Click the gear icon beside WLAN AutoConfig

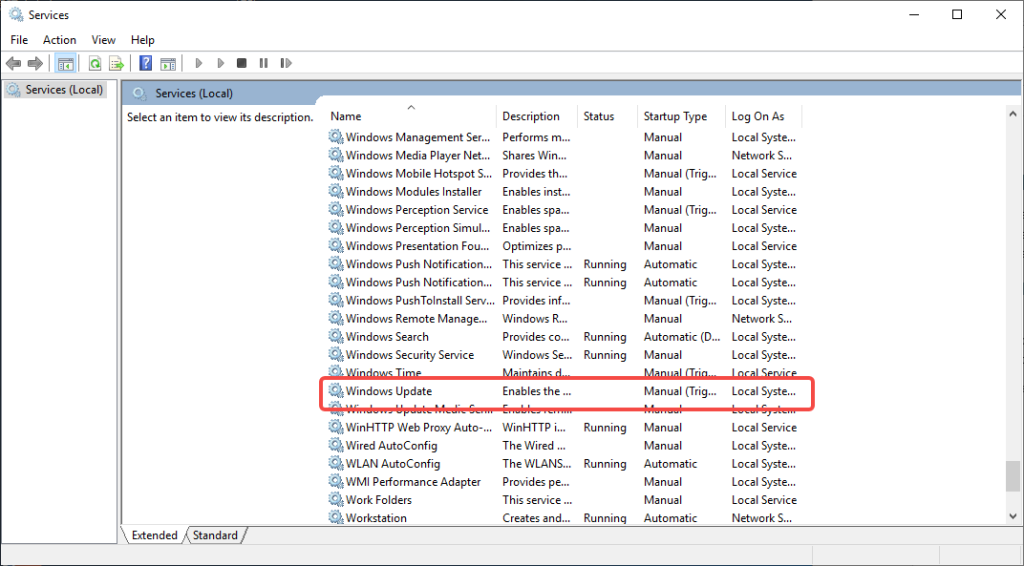tap(336, 463)
